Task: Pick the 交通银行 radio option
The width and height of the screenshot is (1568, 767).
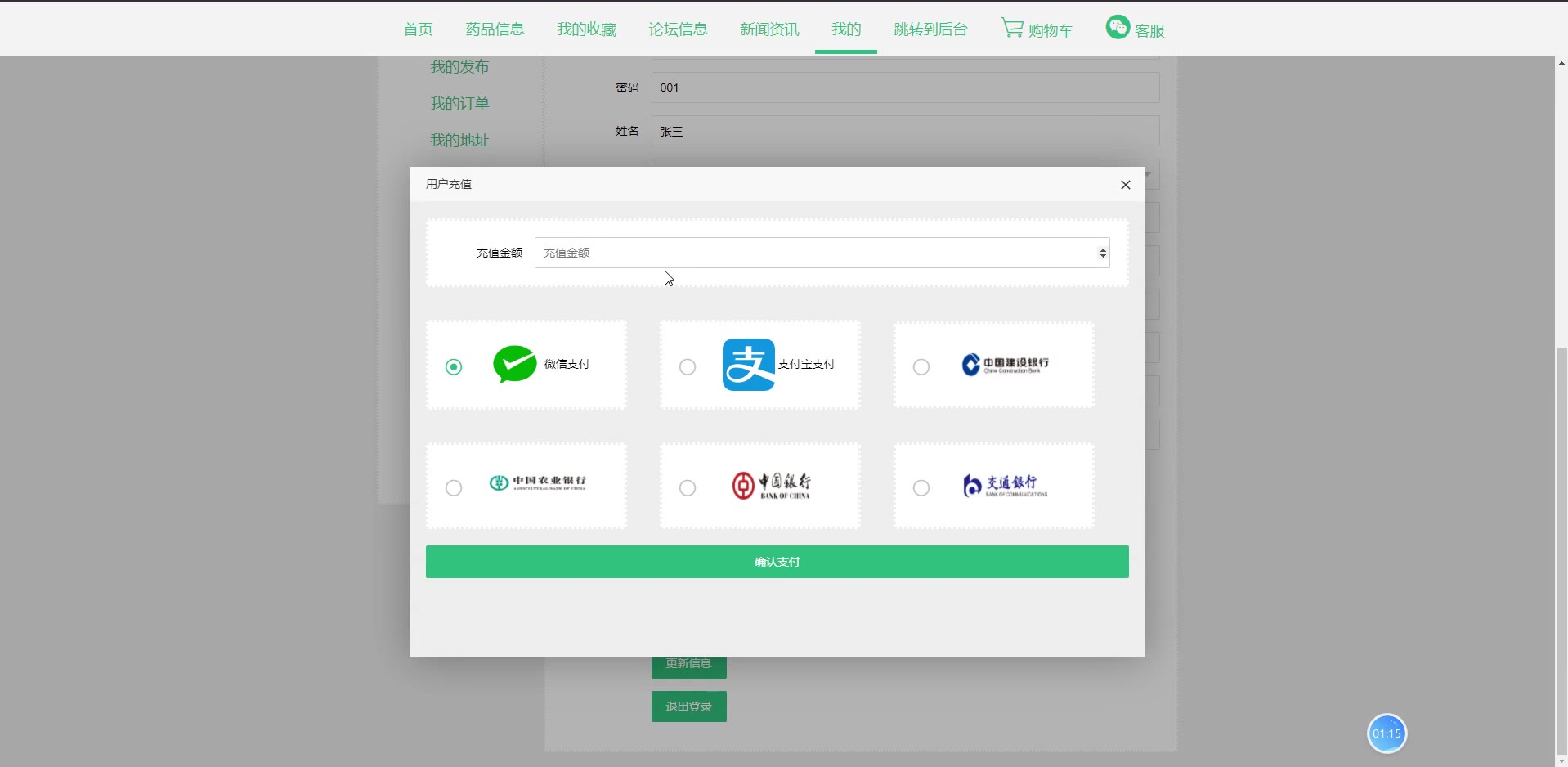Action: point(921,488)
